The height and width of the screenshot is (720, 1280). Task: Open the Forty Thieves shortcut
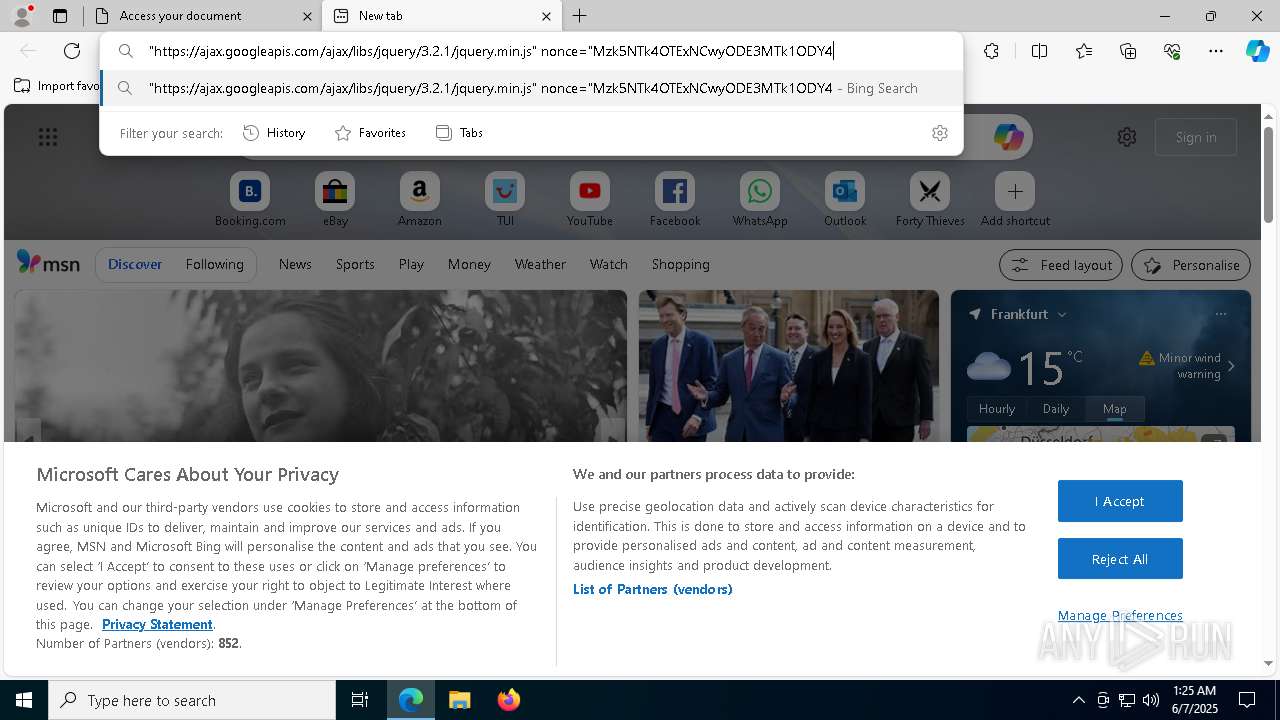point(930,200)
